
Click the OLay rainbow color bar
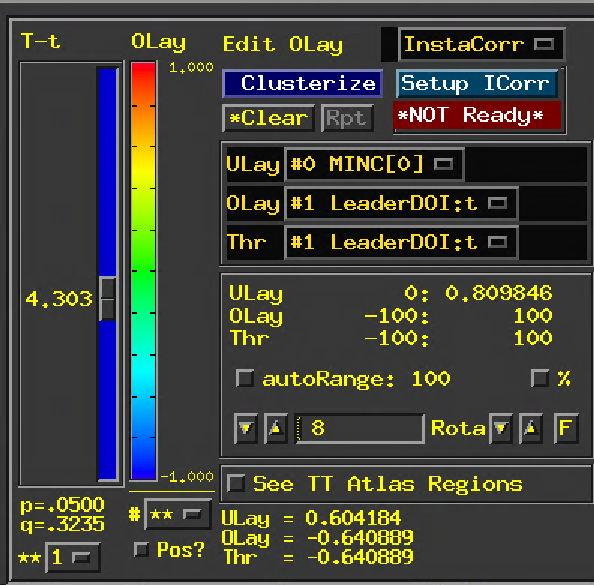(x=143, y=271)
